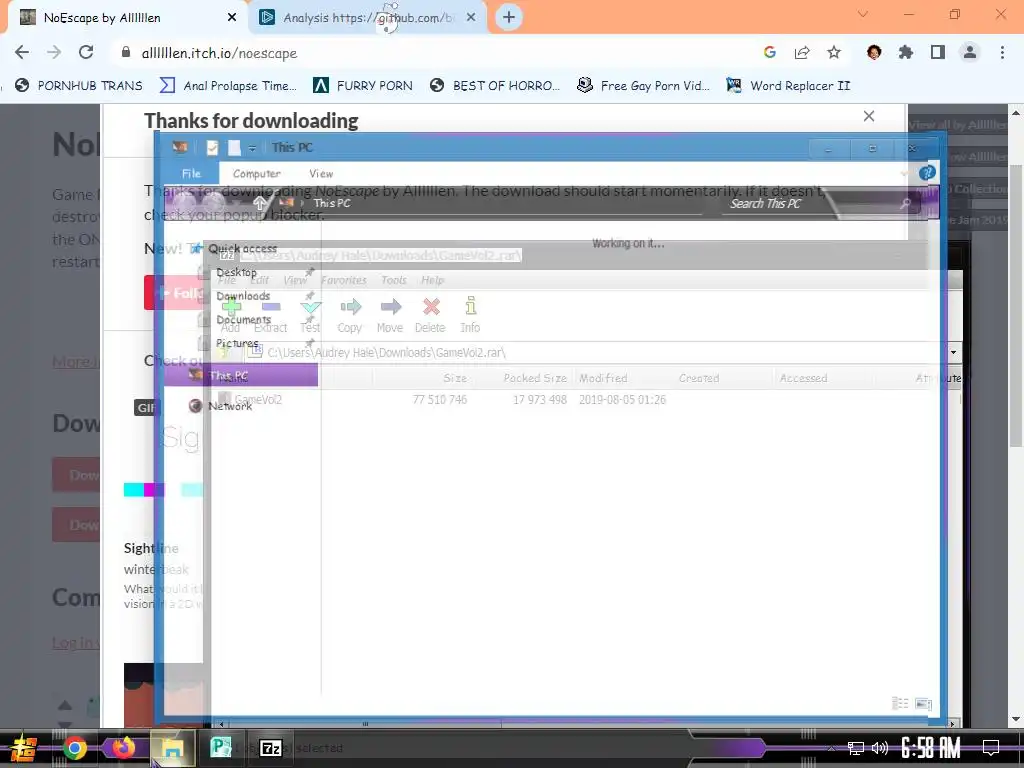Click 7-Zip Copy toolbar icon
This screenshot has width=1024, height=768.
[349, 315]
